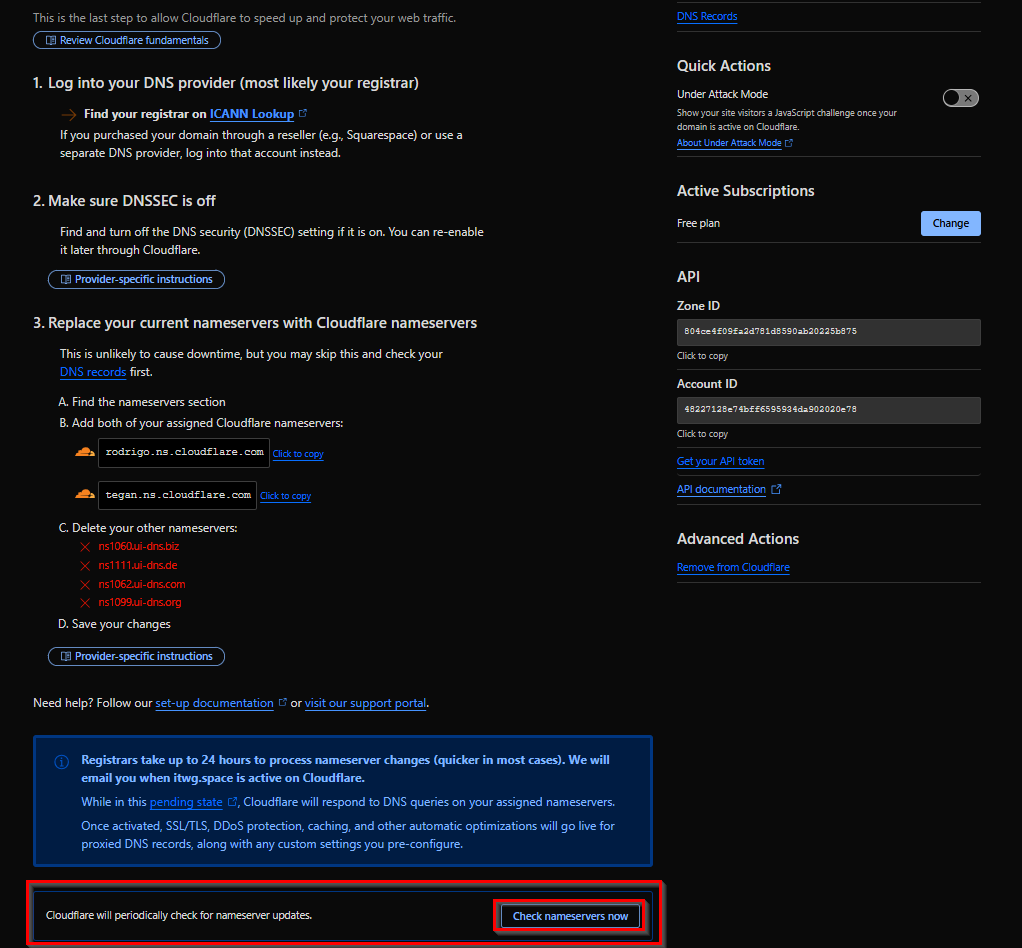Screen dimensions: 1022x948
Task: Select the tegan.ns.cloudflare.com nameserver box
Action: [177, 496]
